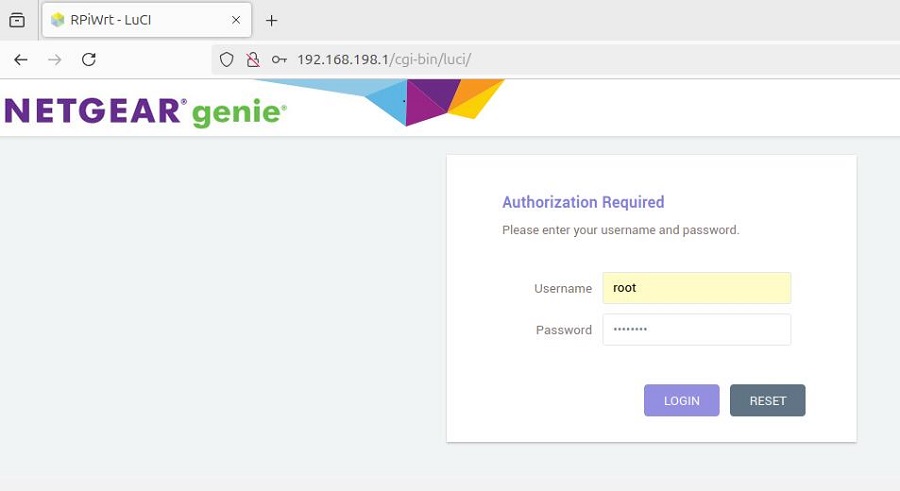Click the RPiWrt tab favicon
This screenshot has height=491, width=900.
[57, 20]
